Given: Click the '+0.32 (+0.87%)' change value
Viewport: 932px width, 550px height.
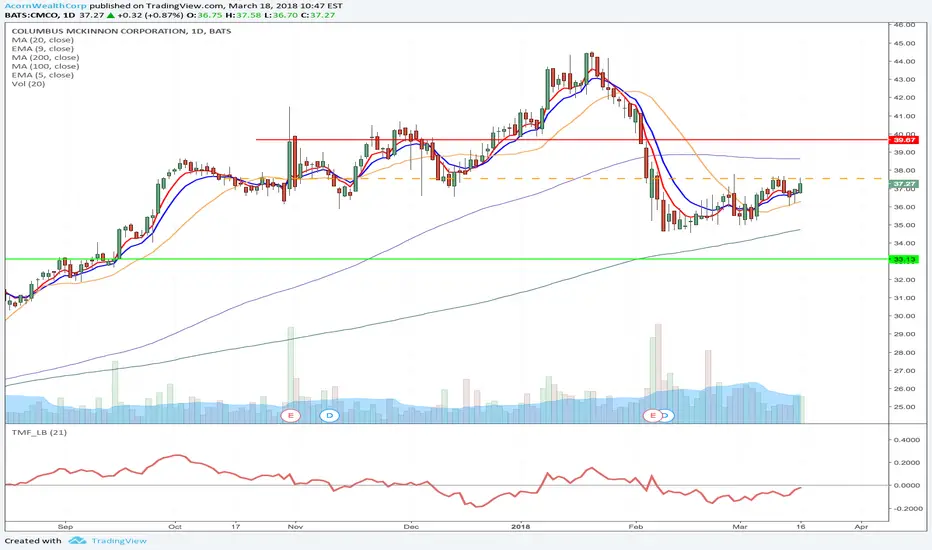Looking at the screenshot, I should [150, 15].
